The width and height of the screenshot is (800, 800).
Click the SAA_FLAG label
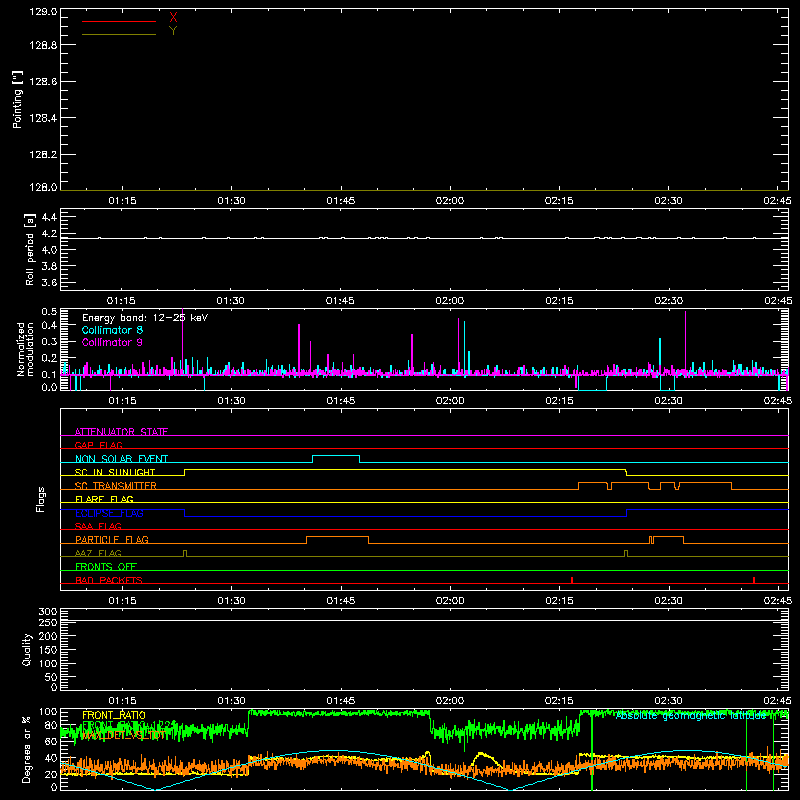point(98,526)
